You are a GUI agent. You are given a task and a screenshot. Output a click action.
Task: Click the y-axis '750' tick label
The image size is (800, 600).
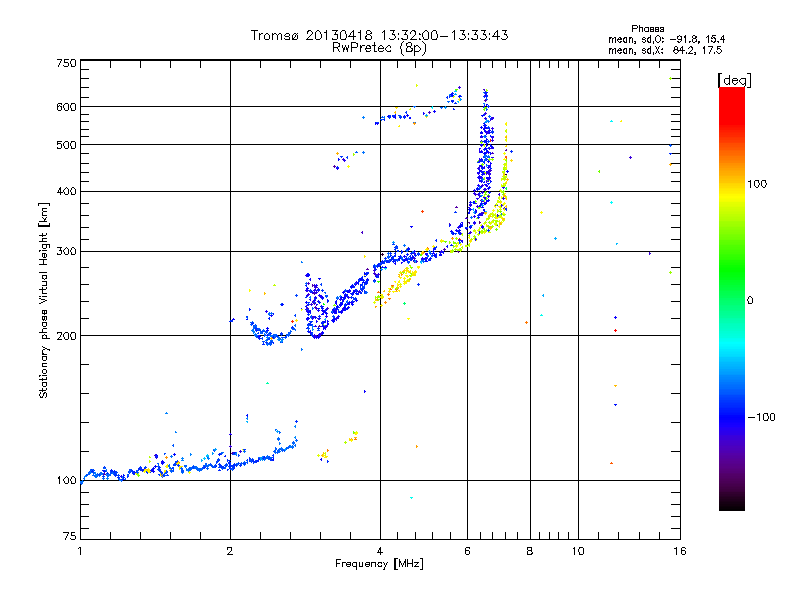[66, 63]
